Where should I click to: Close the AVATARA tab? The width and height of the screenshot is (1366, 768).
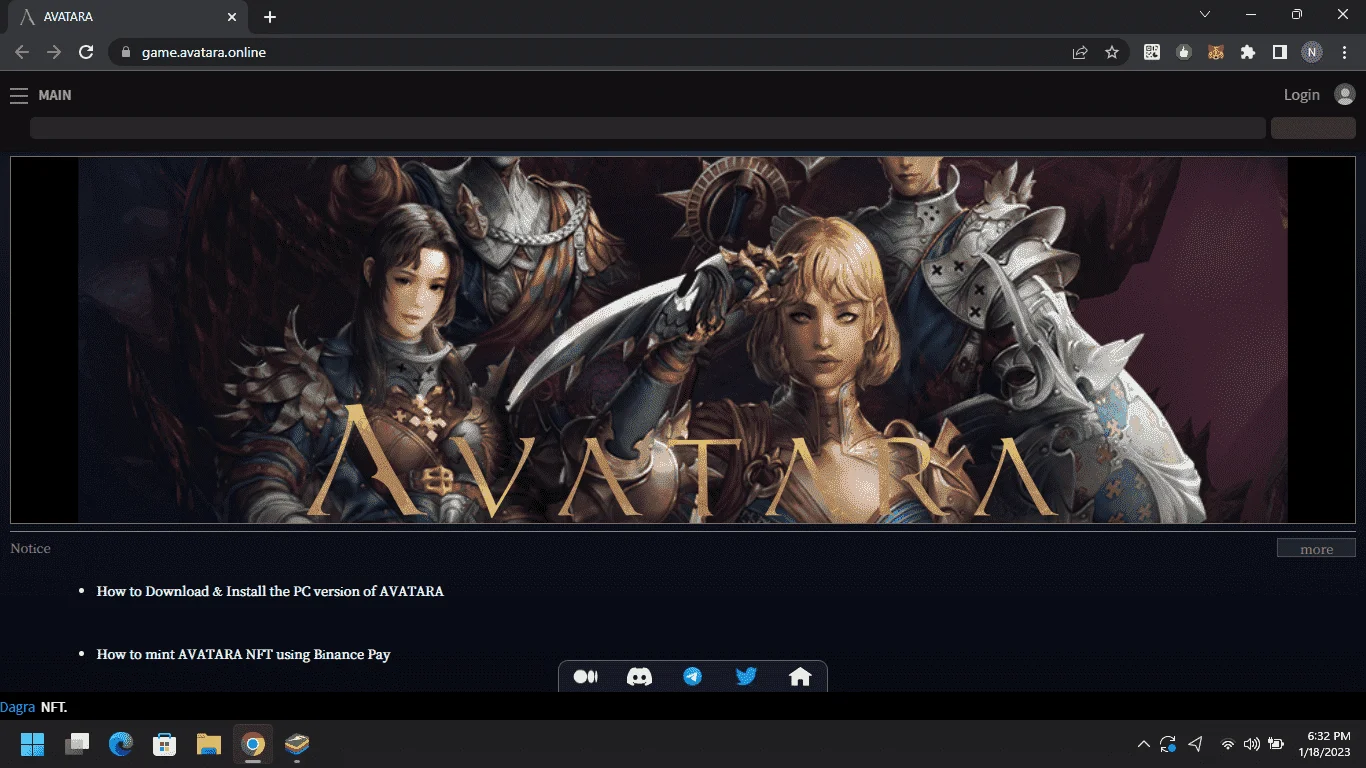pos(232,17)
